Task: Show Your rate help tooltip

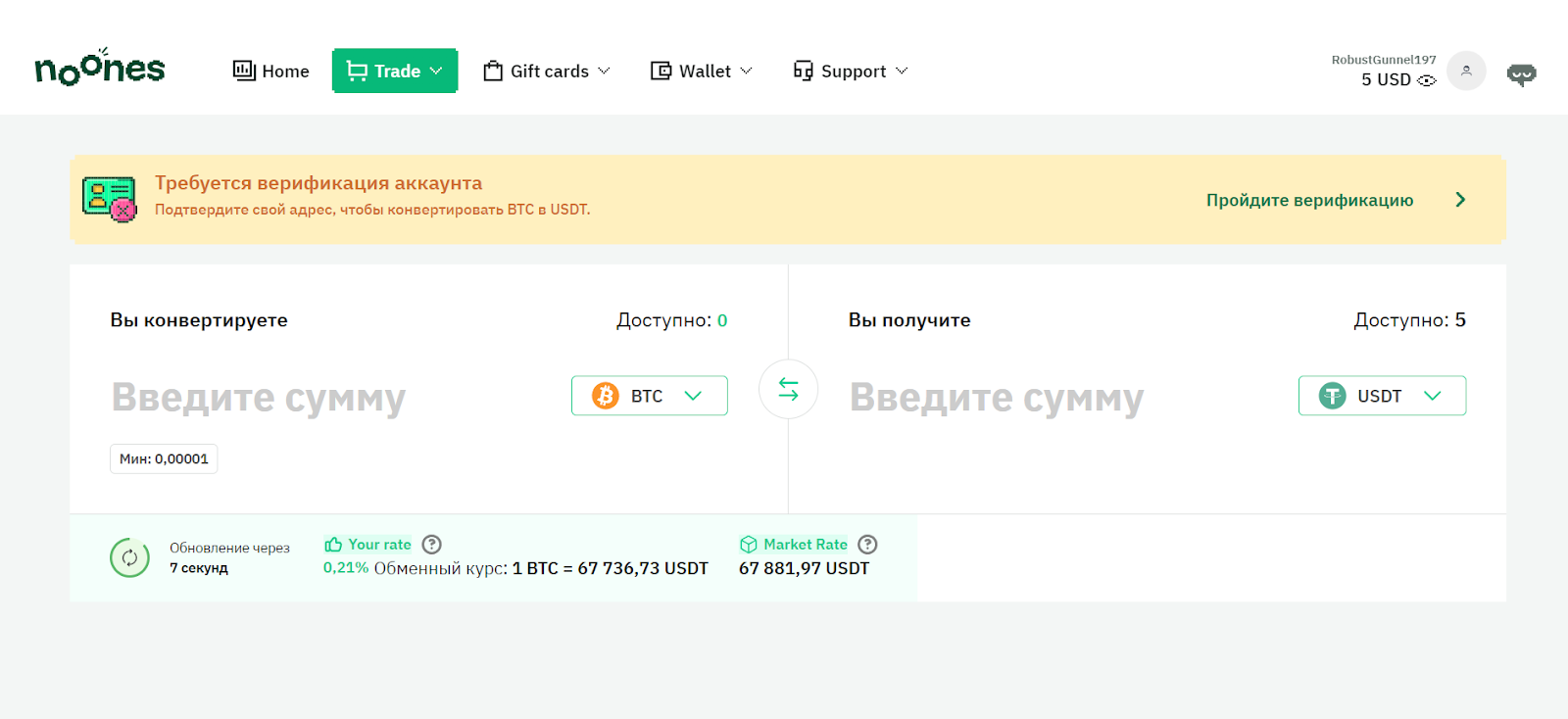Action: pyautogui.click(x=431, y=545)
